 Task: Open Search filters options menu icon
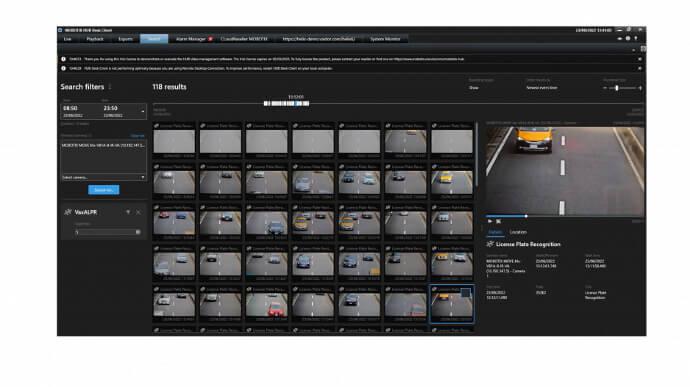pyautogui.click(x=110, y=87)
